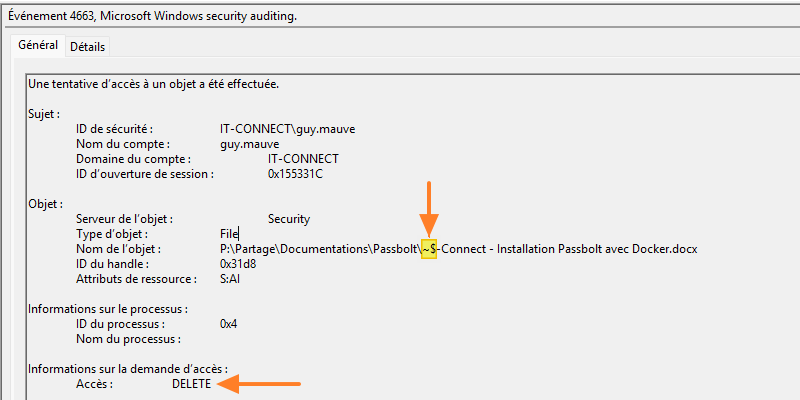Click the orange arrow pointing at DELETE
Image resolution: width=800 pixels, height=400 pixels.
click(260, 383)
